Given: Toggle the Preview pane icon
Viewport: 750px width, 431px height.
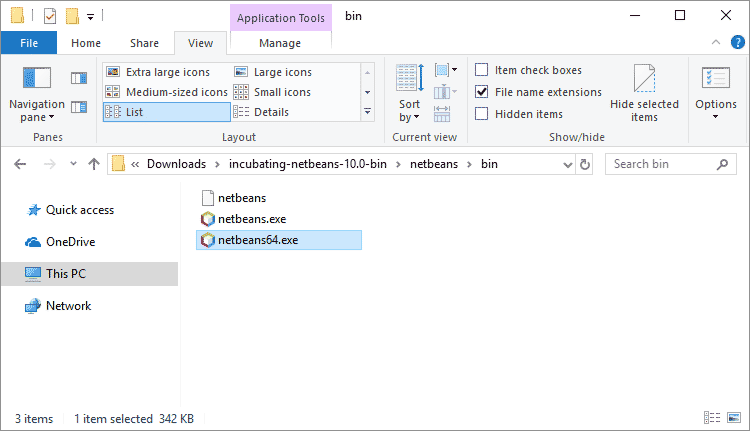Looking at the screenshot, I should pyautogui.click(x=79, y=77).
